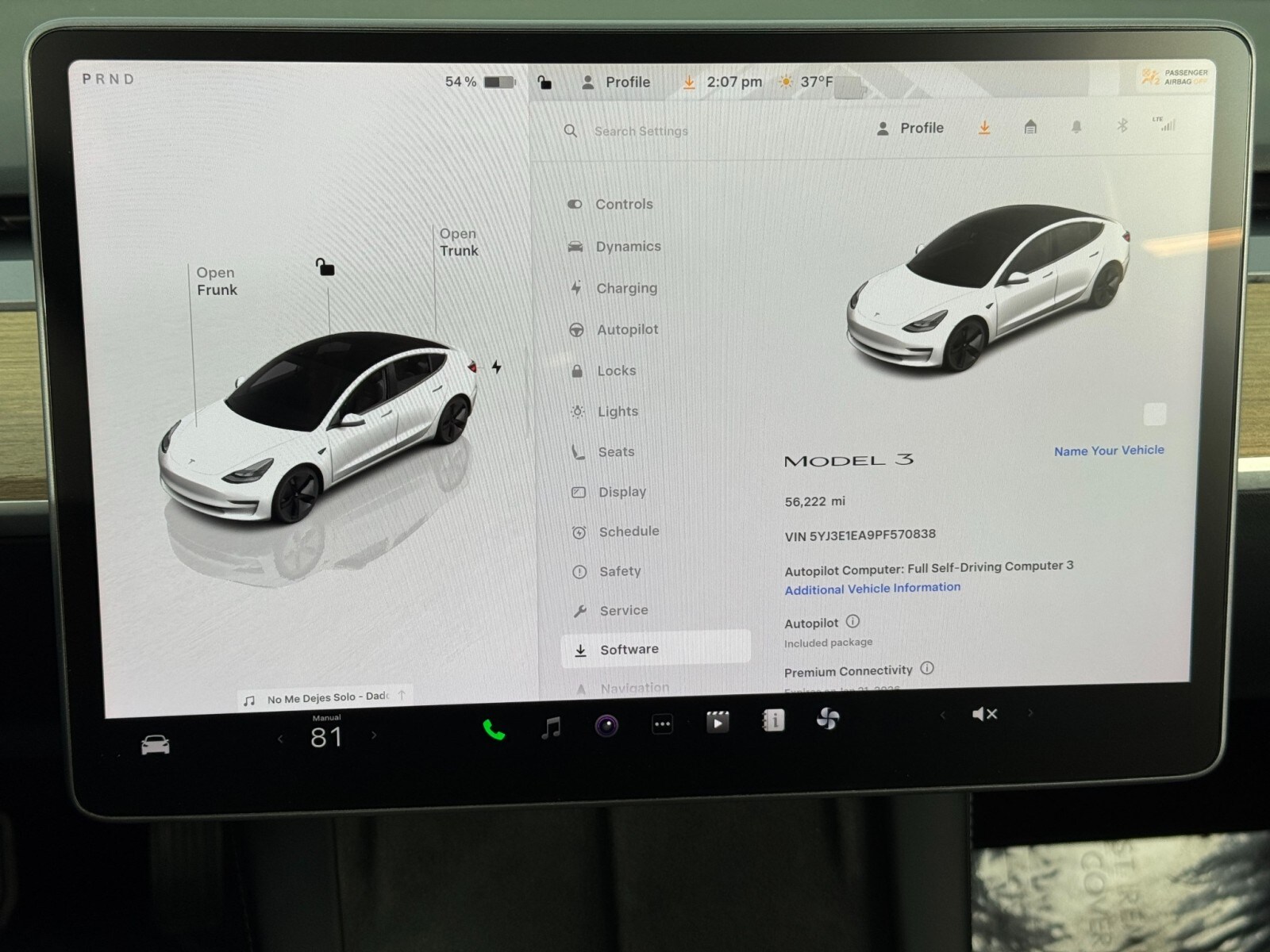Open the climate fan icon
Viewport: 1270px width, 952px height.
828,719
